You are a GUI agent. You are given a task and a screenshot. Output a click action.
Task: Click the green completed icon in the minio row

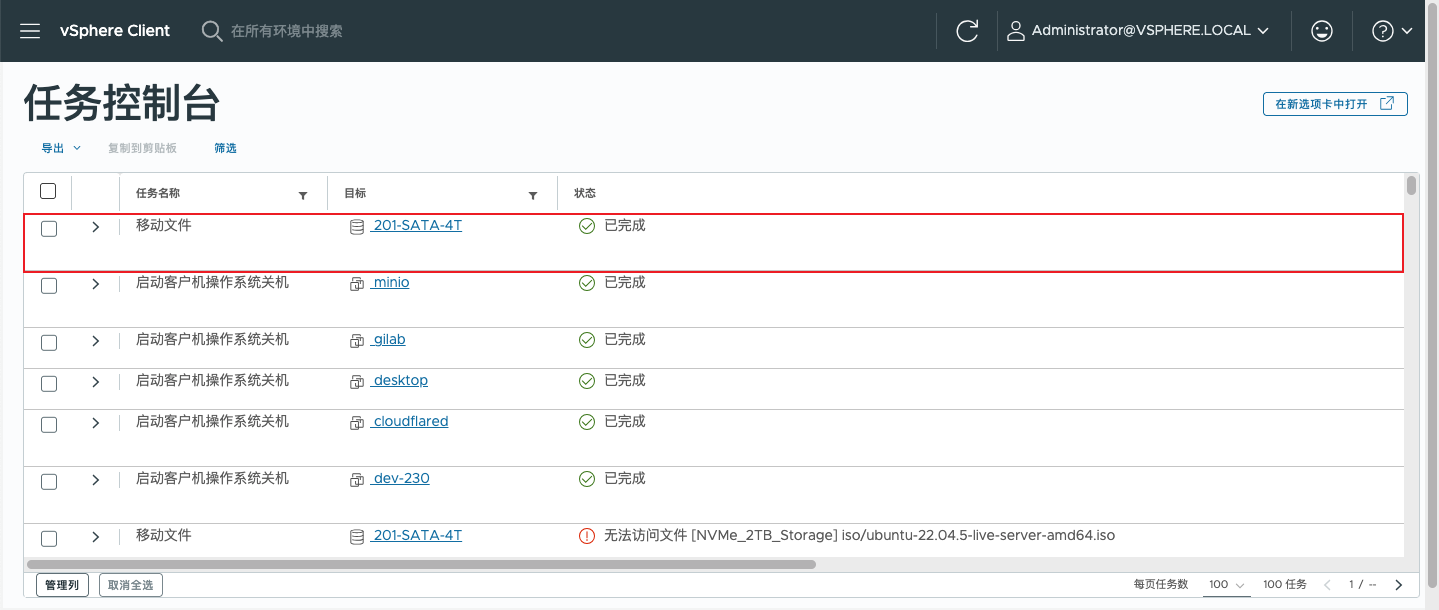587,283
